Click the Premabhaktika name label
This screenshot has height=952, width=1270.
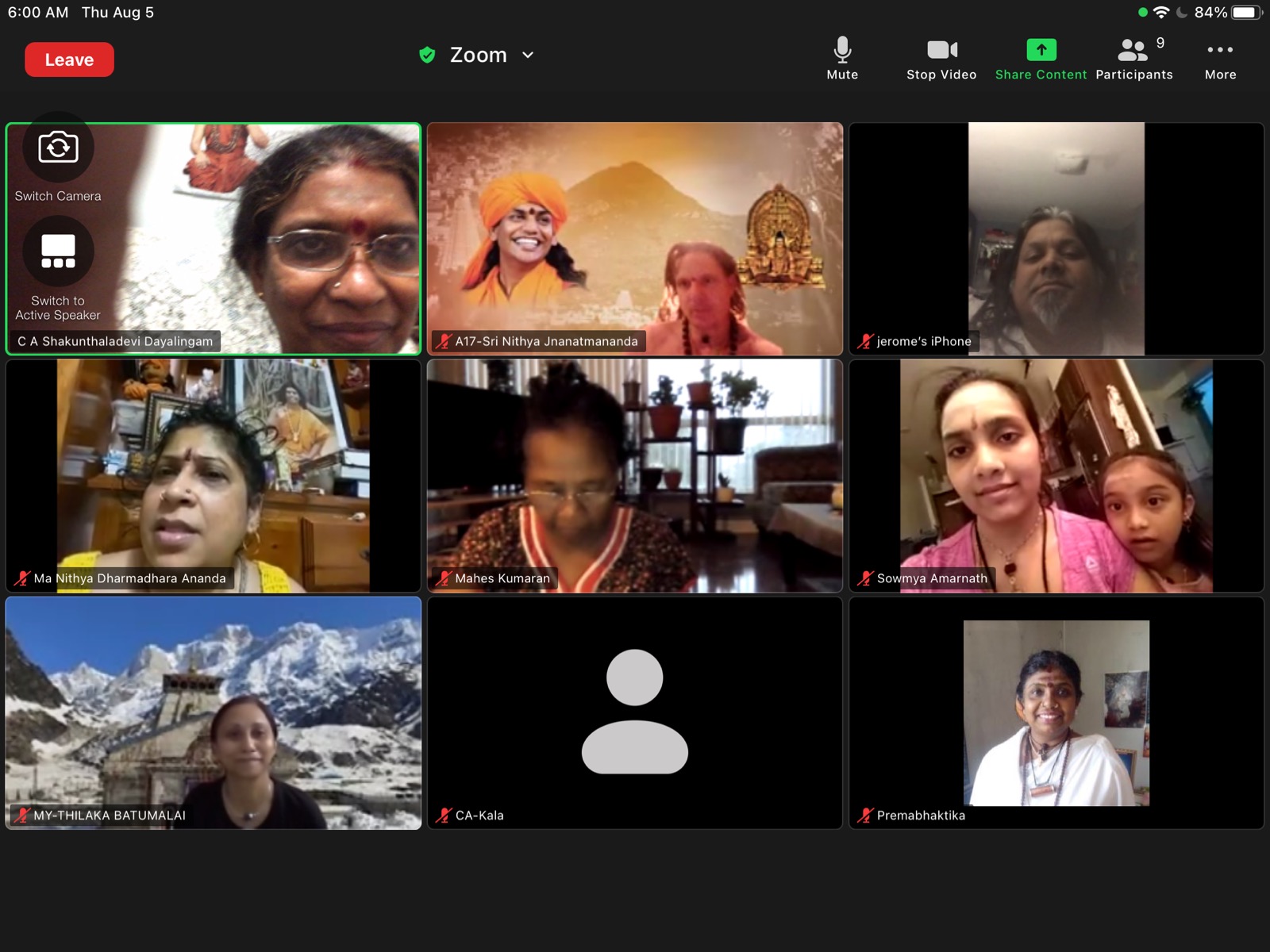[x=921, y=816]
